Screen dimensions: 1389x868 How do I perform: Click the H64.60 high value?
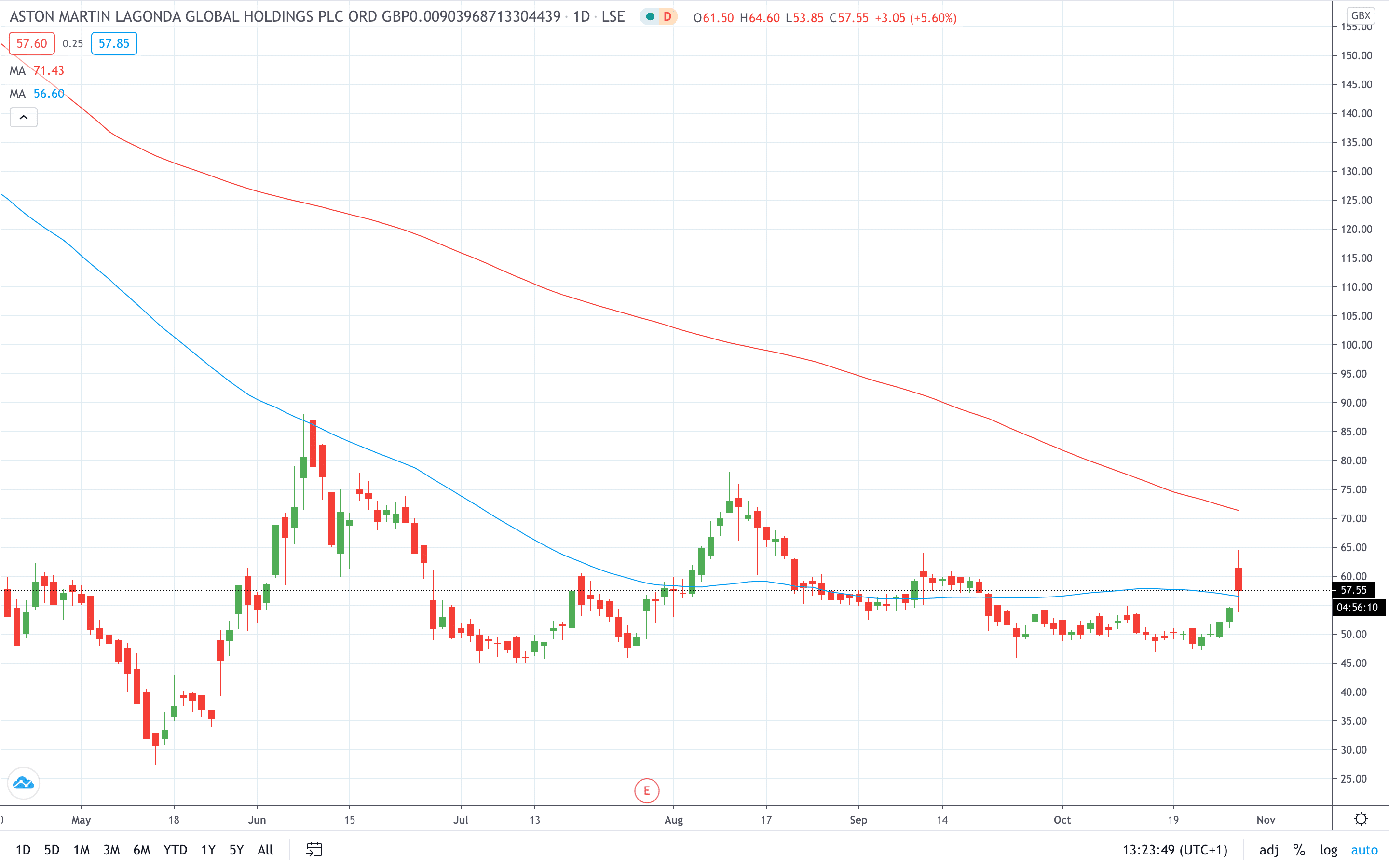tap(759, 18)
